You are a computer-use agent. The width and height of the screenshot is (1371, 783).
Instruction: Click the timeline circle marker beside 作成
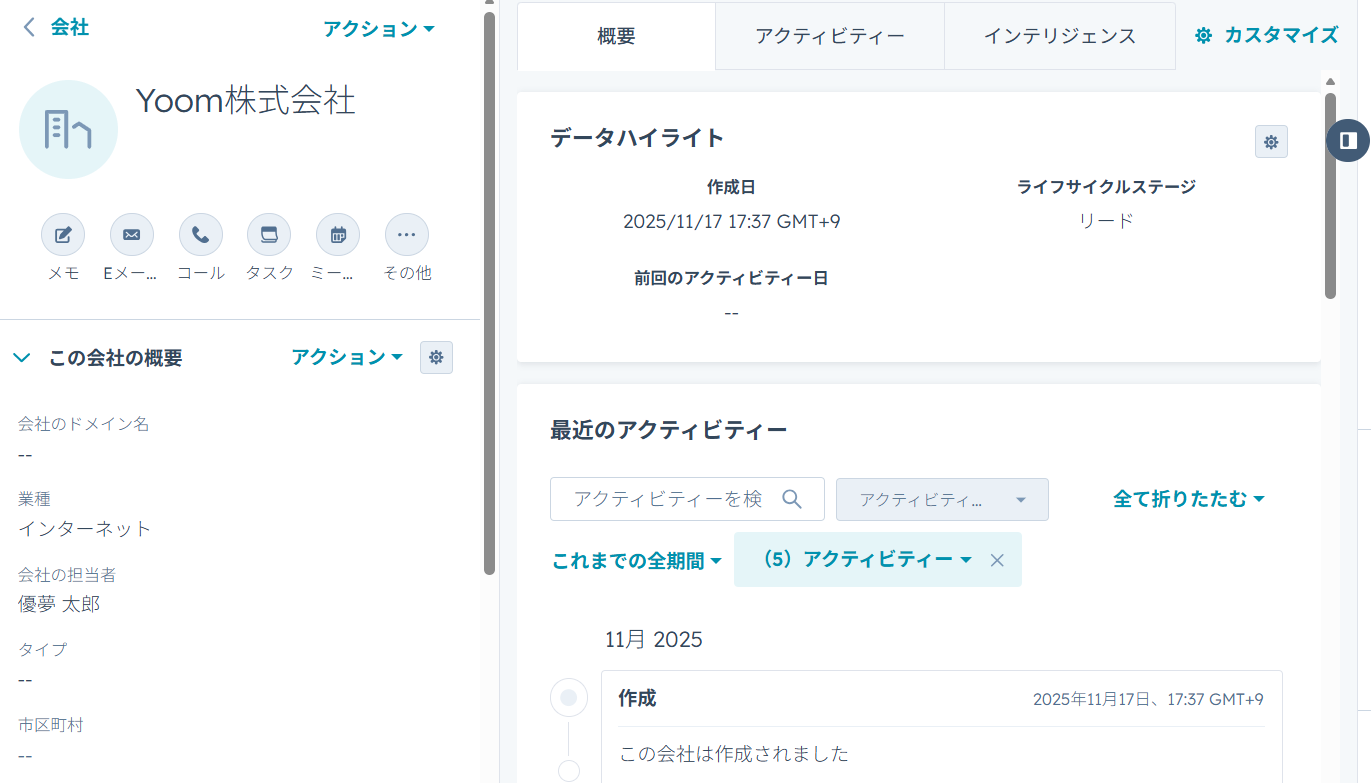point(569,698)
